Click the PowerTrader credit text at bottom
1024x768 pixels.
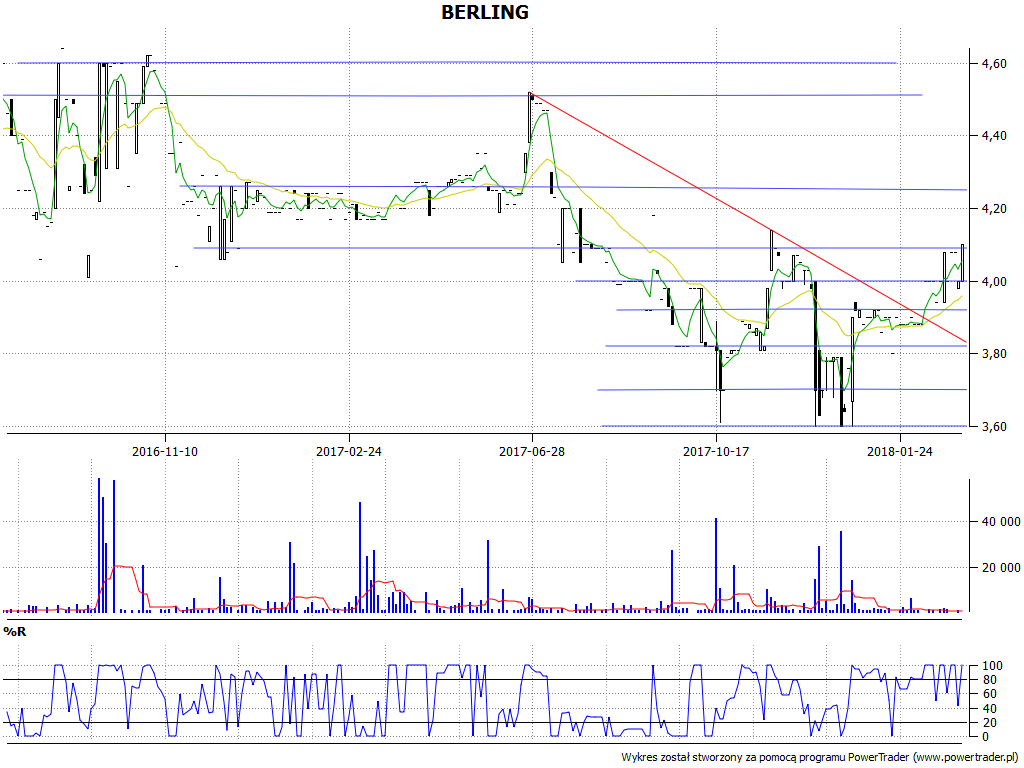[820, 758]
